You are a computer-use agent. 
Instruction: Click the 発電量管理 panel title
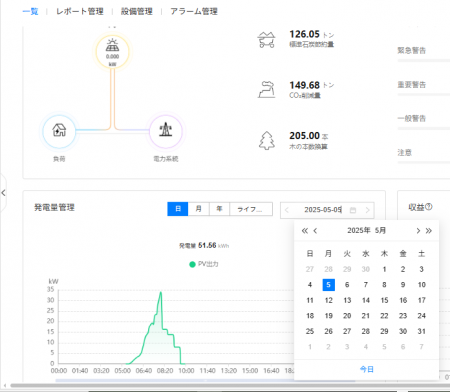[54, 207]
